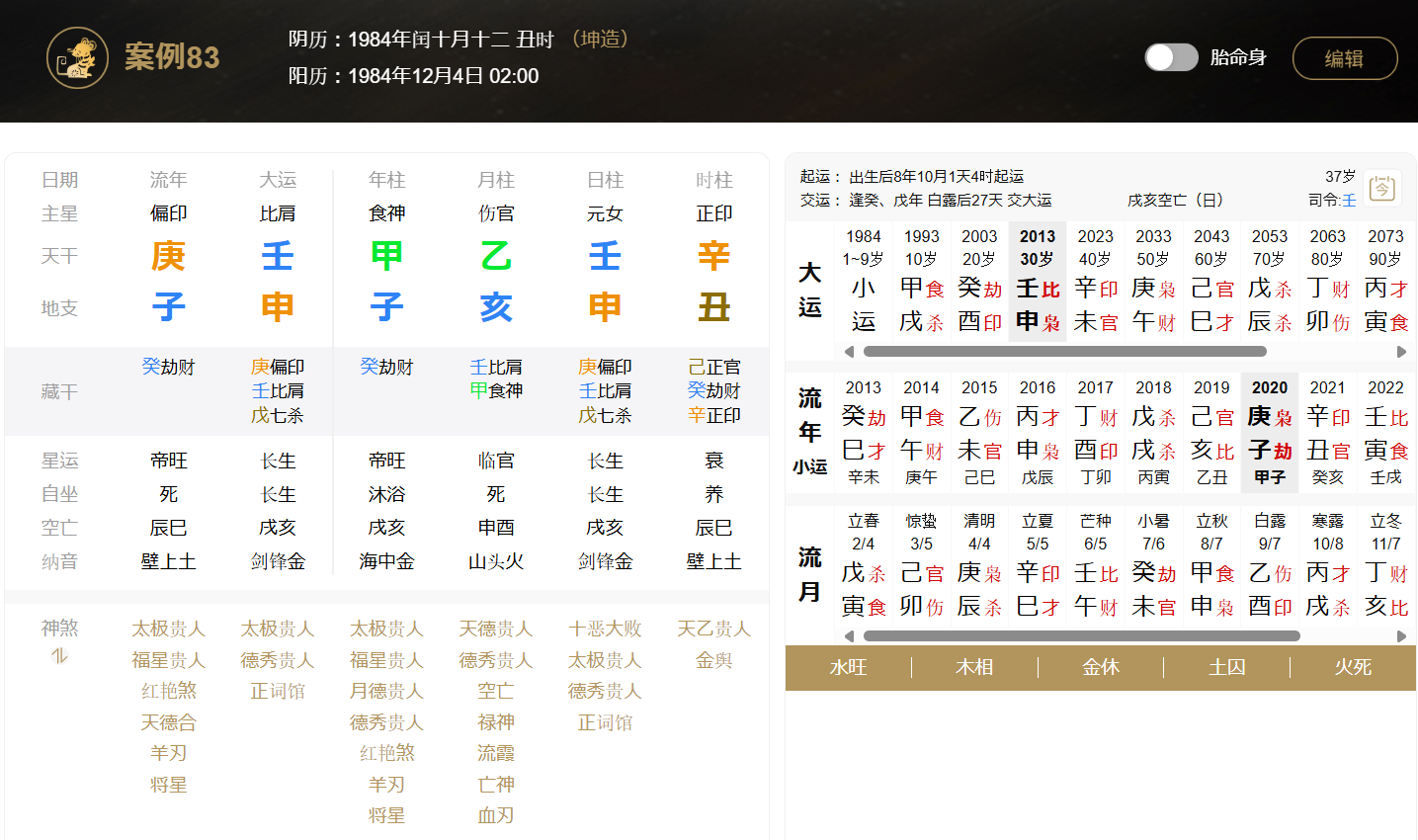Screen dimensions: 1418x840
Task: Click the 天乙贵人 神煞 entry
Action: click(x=714, y=630)
